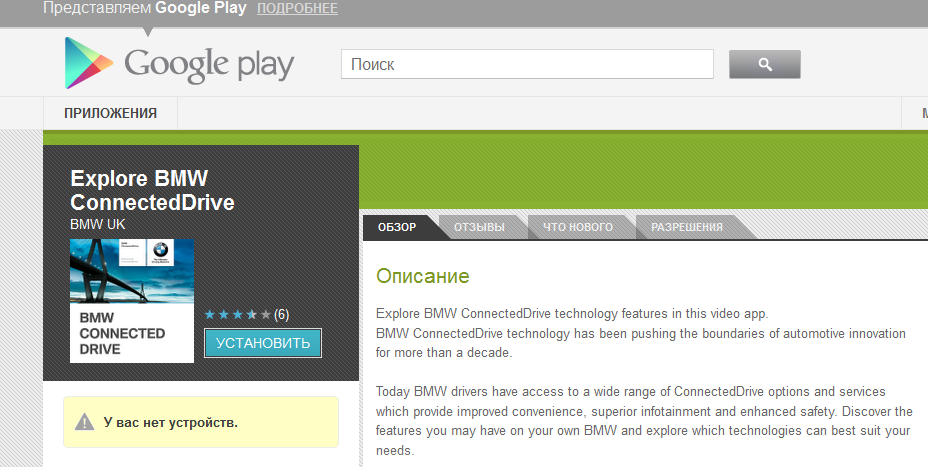Switch to the ОТЗЫВЫ tab
This screenshot has height=467, width=928.
[479, 227]
